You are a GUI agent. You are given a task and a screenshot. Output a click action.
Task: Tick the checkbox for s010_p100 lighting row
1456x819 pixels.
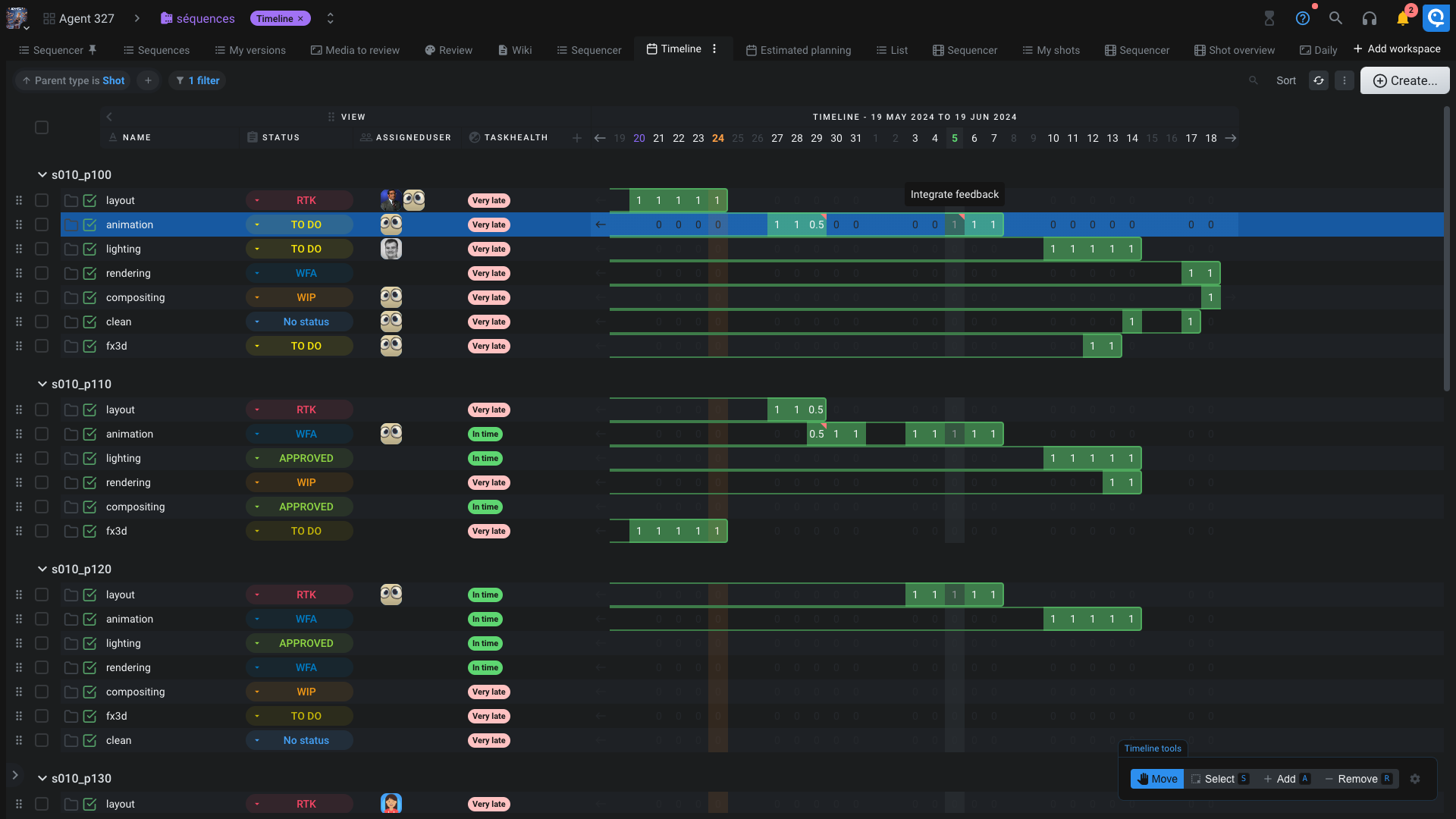pos(42,249)
